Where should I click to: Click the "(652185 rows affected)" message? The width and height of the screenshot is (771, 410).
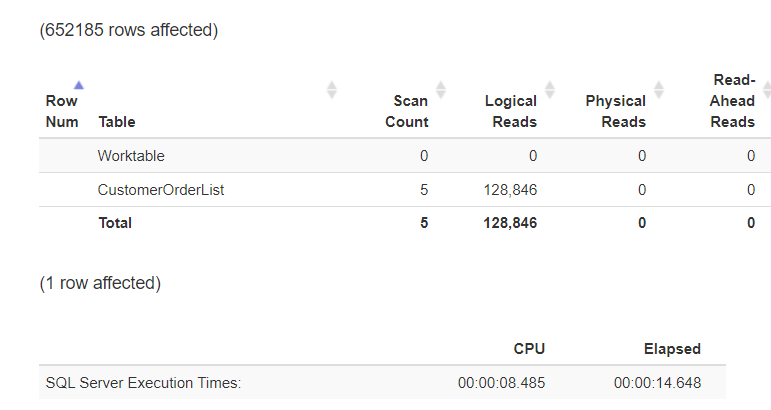pos(129,30)
